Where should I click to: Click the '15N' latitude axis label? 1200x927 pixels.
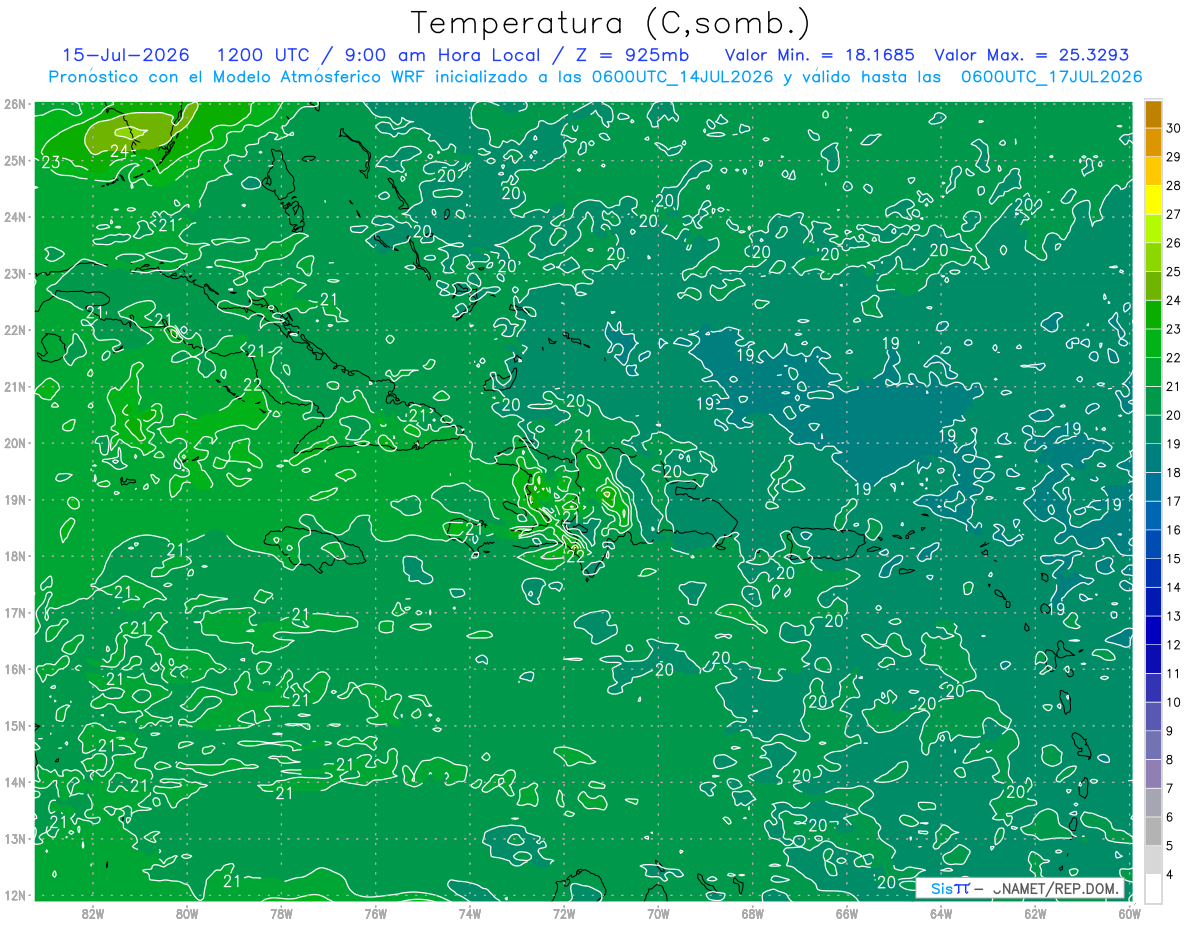(x=15, y=725)
